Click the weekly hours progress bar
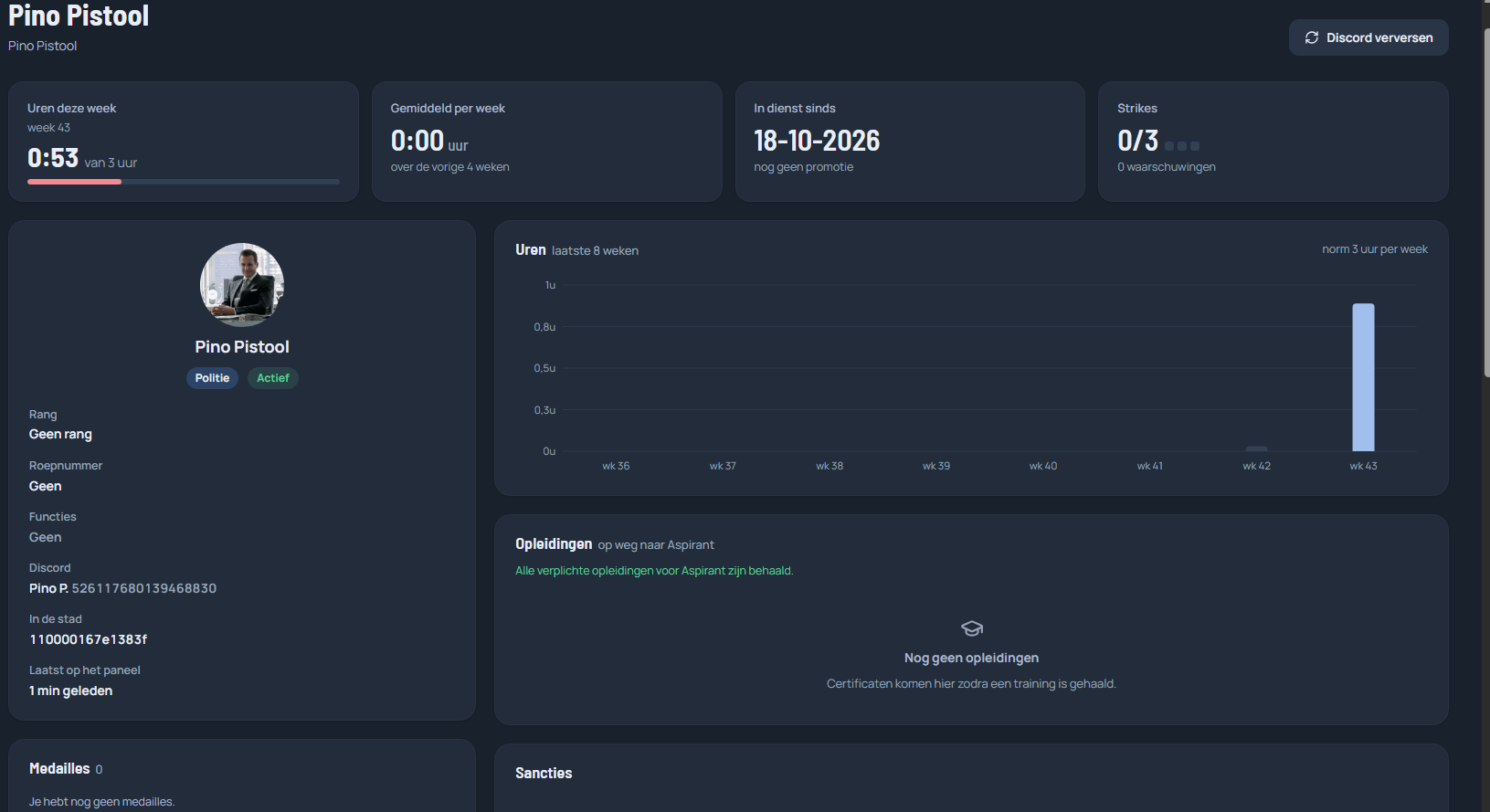1490x812 pixels. click(x=184, y=182)
